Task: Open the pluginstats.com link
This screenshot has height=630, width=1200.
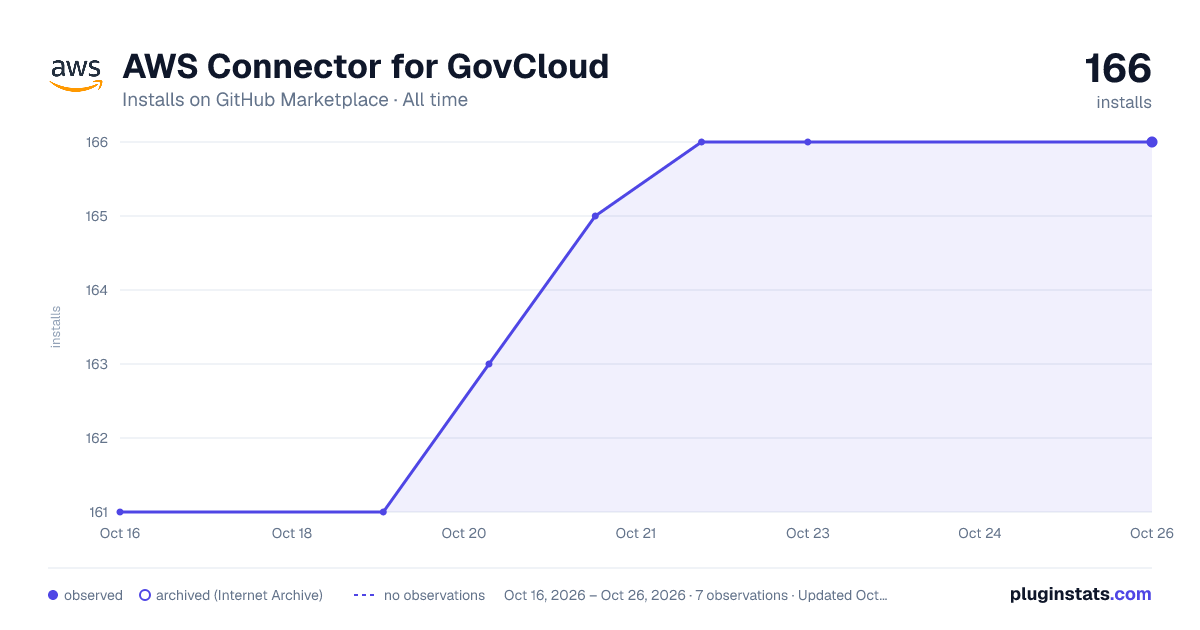Action: click(1080, 594)
